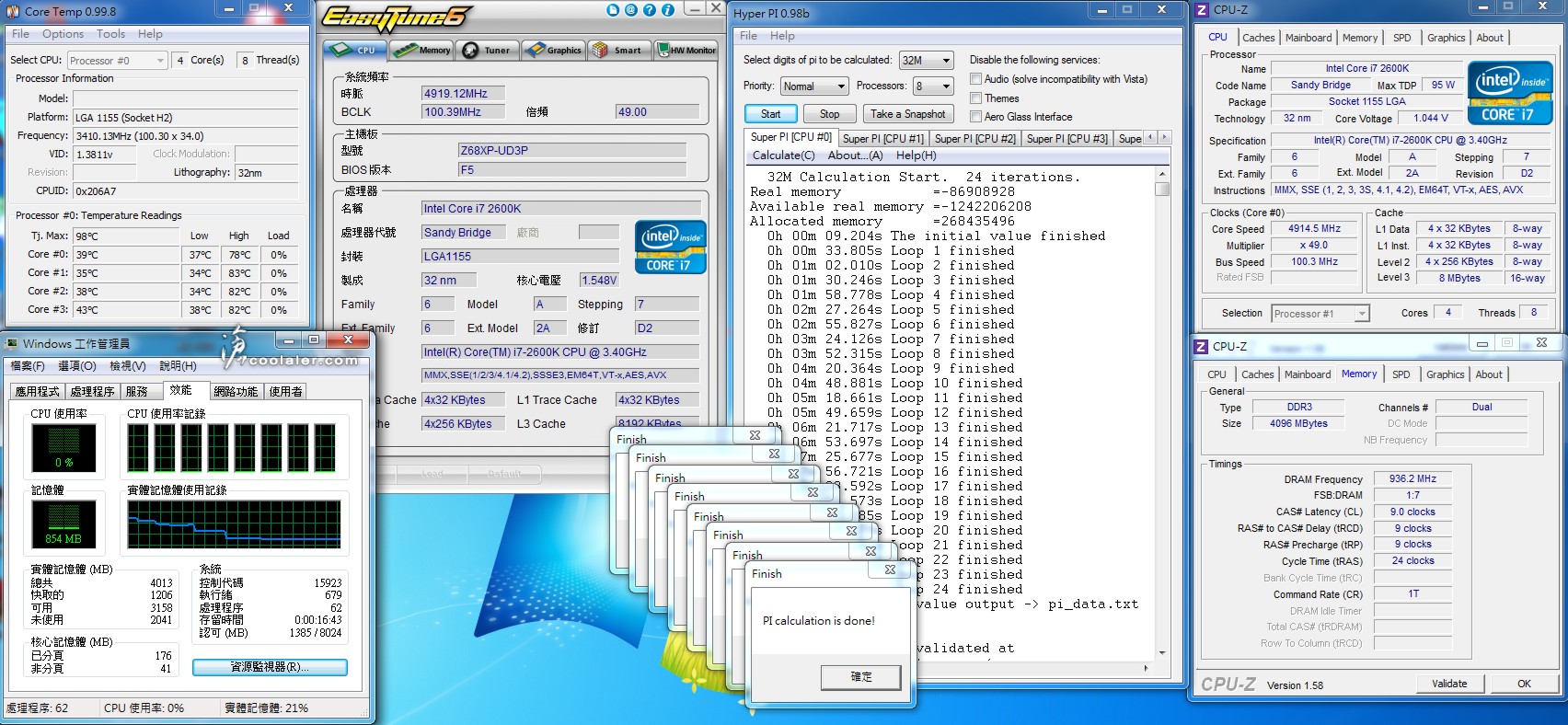Click CPU-Z OK button
This screenshot has height=725, width=1568.
[1524, 684]
